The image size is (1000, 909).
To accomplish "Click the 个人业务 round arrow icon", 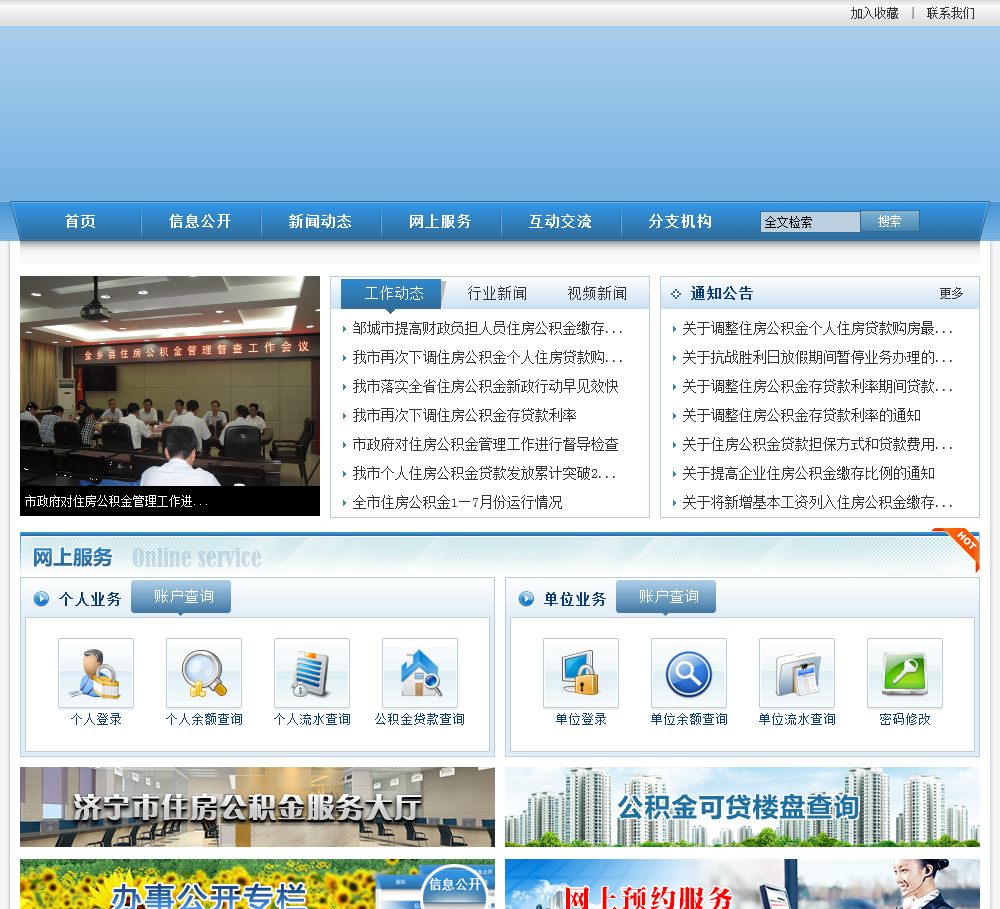I will click(41, 598).
